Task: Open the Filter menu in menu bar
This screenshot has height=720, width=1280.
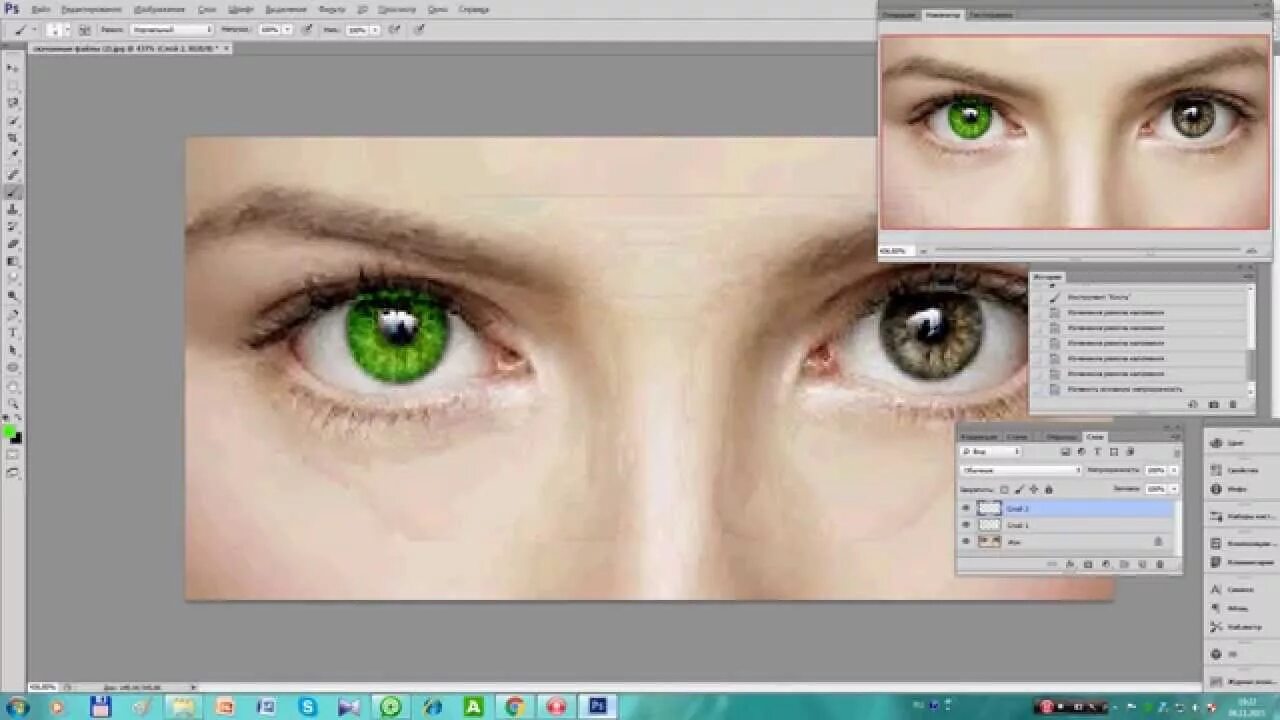Action: pyautogui.click(x=331, y=9)
